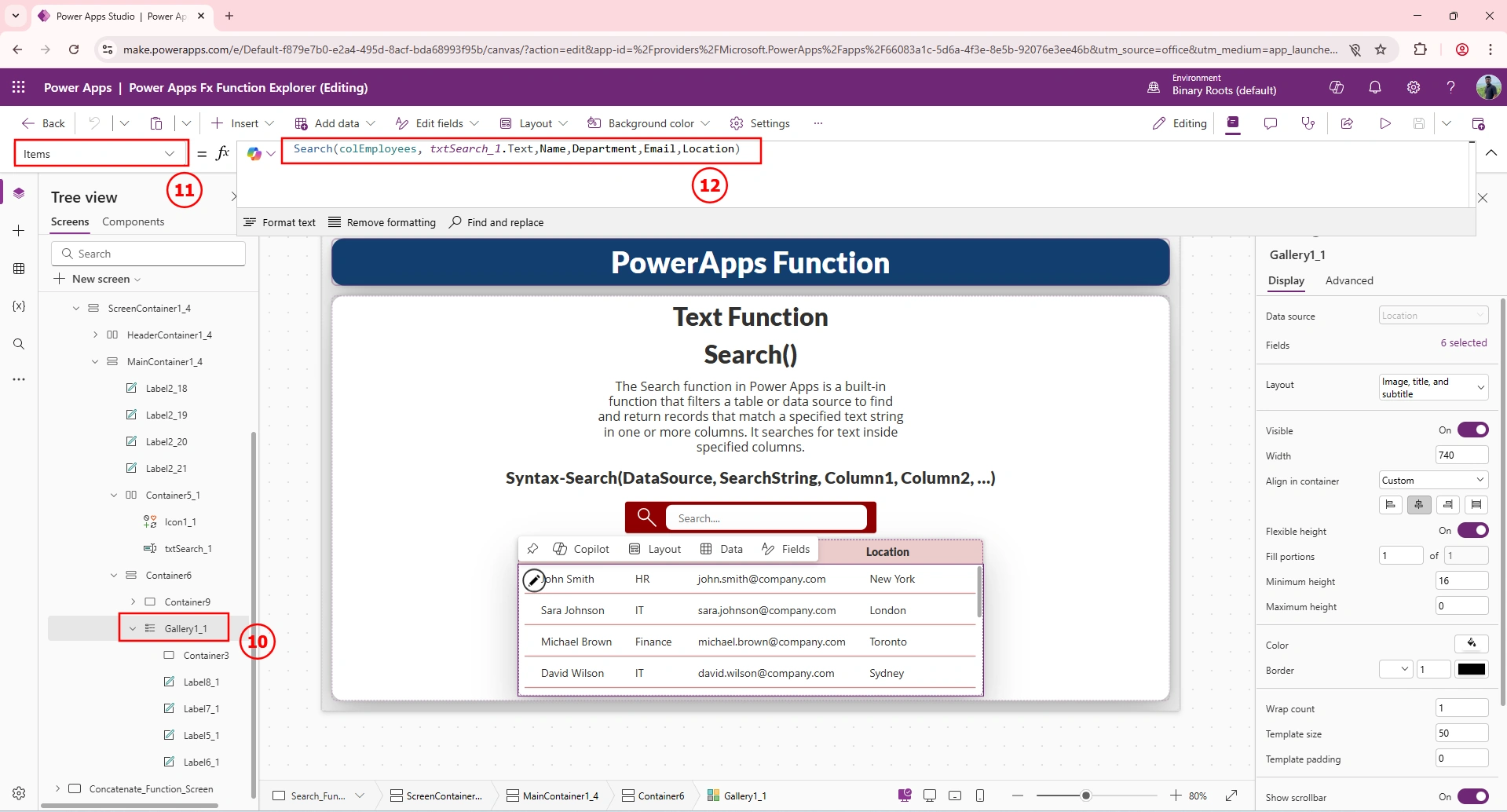Open Find and replace

[496, 222]
